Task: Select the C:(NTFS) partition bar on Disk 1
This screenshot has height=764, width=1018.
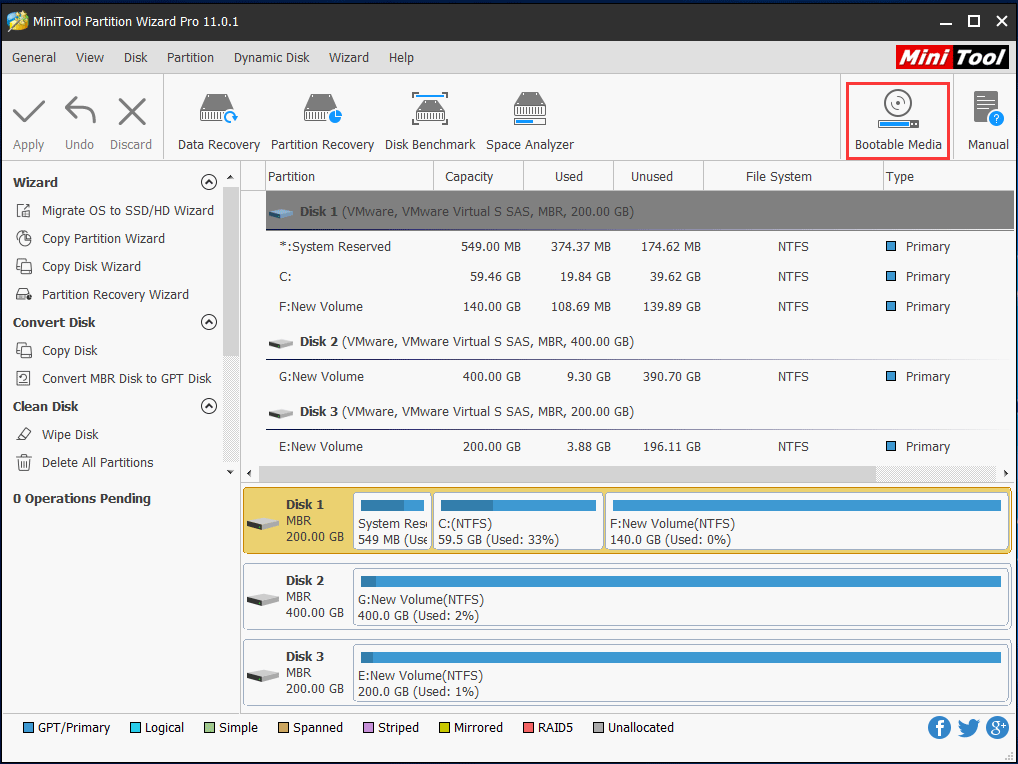Action: pos(518,521)
